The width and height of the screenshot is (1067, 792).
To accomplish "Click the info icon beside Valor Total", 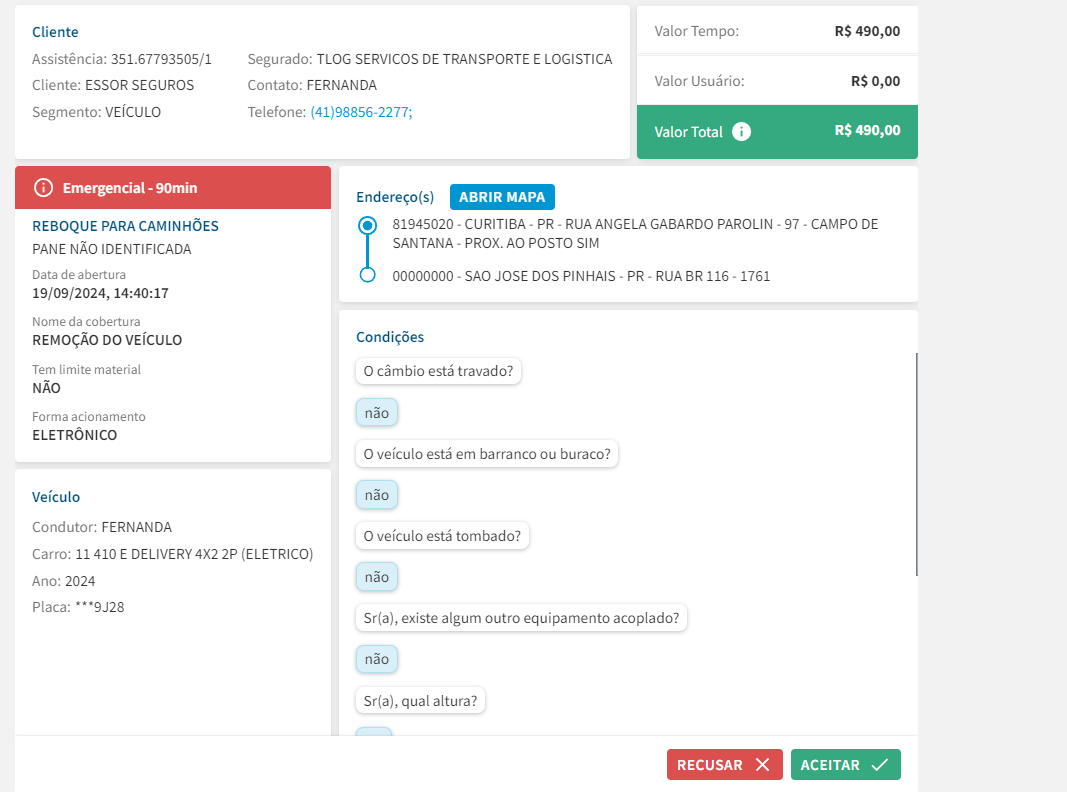I will (x=741, y=132).
